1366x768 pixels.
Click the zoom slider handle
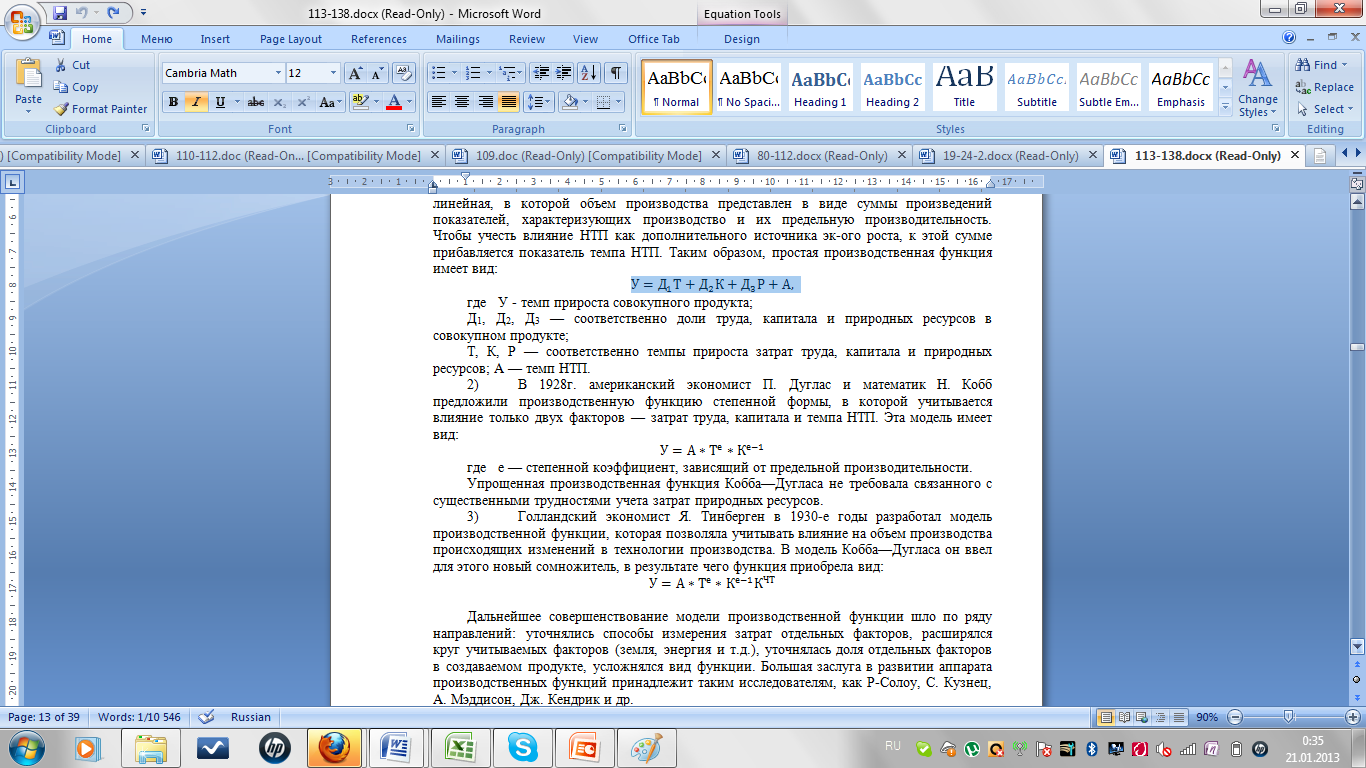[1288, 717]
